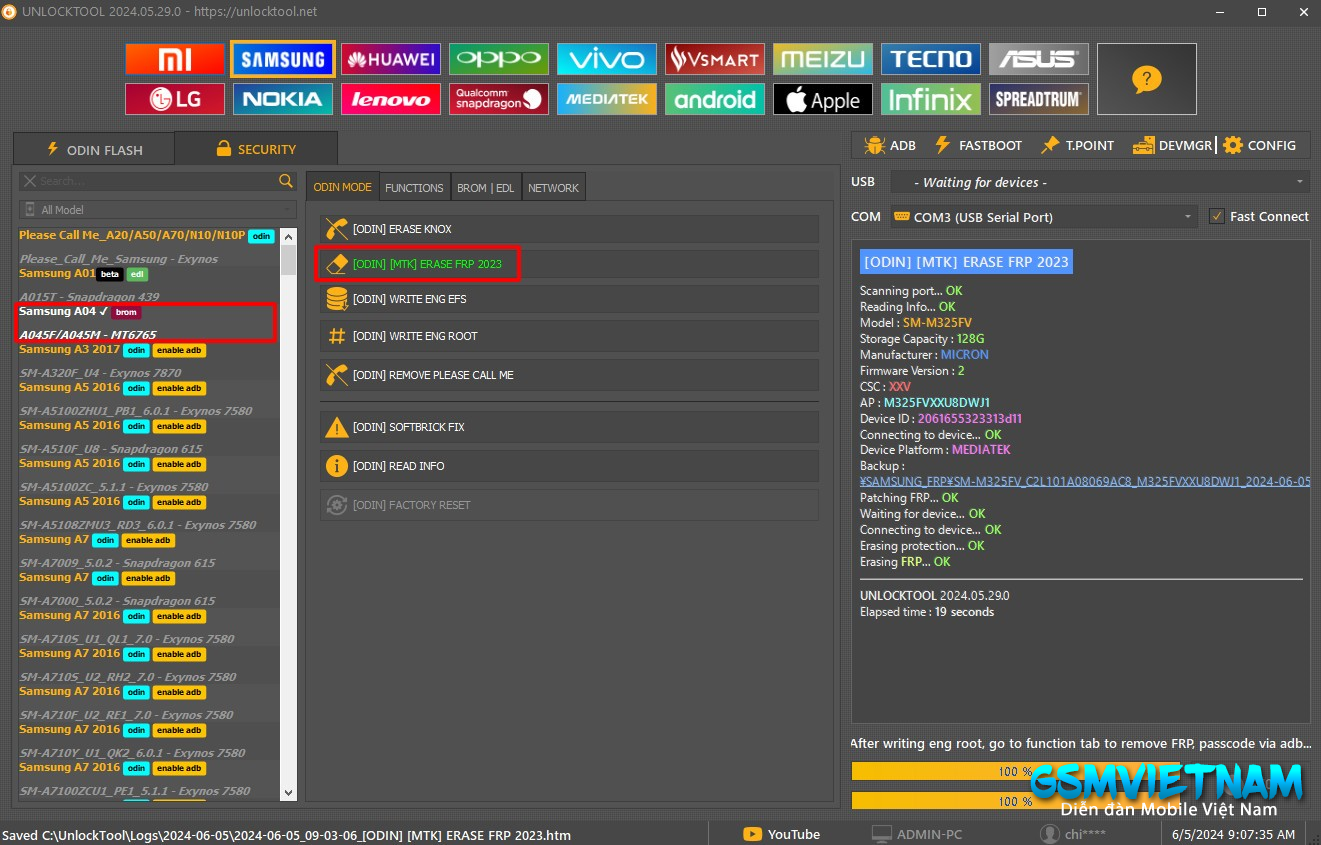Expand the All Model filter dropdown
This screenshot has height=845, width=1321.
(x=157, y=210)
